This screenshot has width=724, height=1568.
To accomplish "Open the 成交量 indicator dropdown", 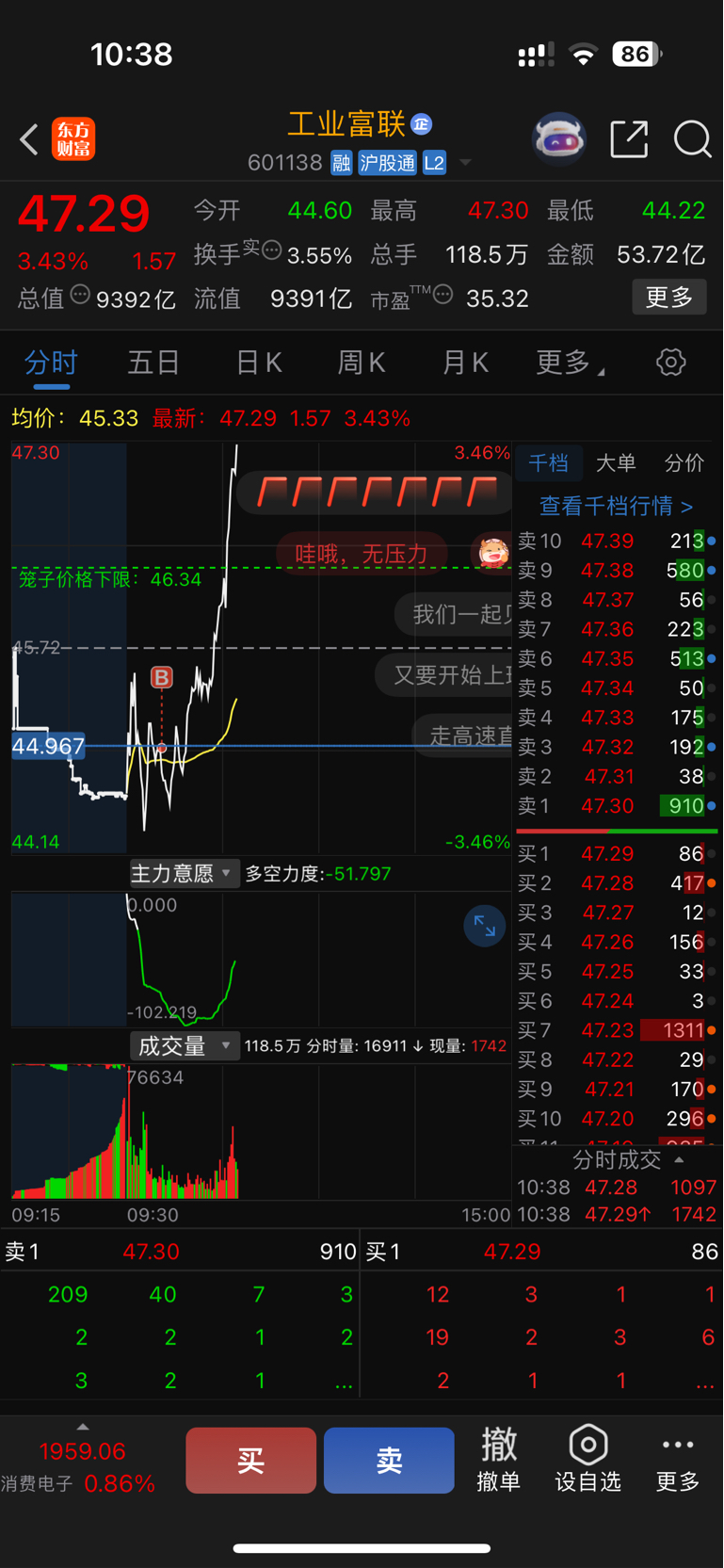I will coord(185,1045).
